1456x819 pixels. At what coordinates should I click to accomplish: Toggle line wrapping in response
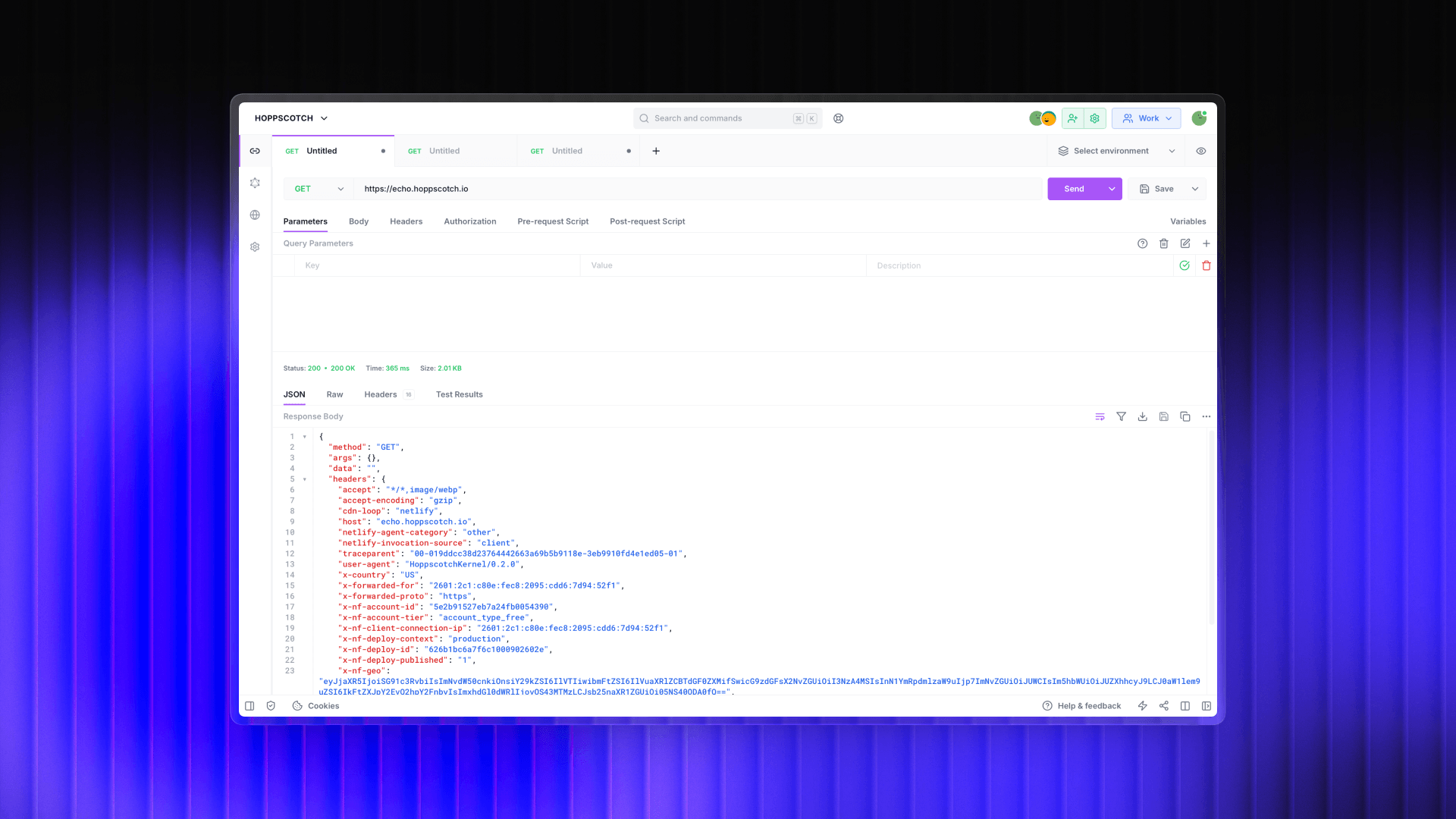[x=1100, y=416]
